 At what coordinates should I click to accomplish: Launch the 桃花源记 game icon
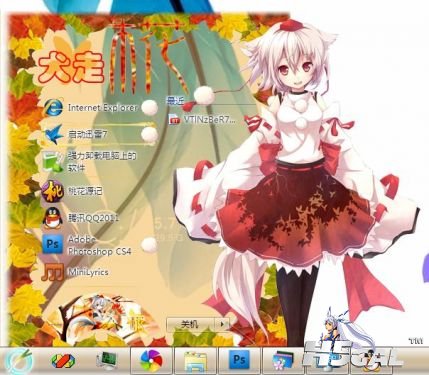click(x=52, y=191)
